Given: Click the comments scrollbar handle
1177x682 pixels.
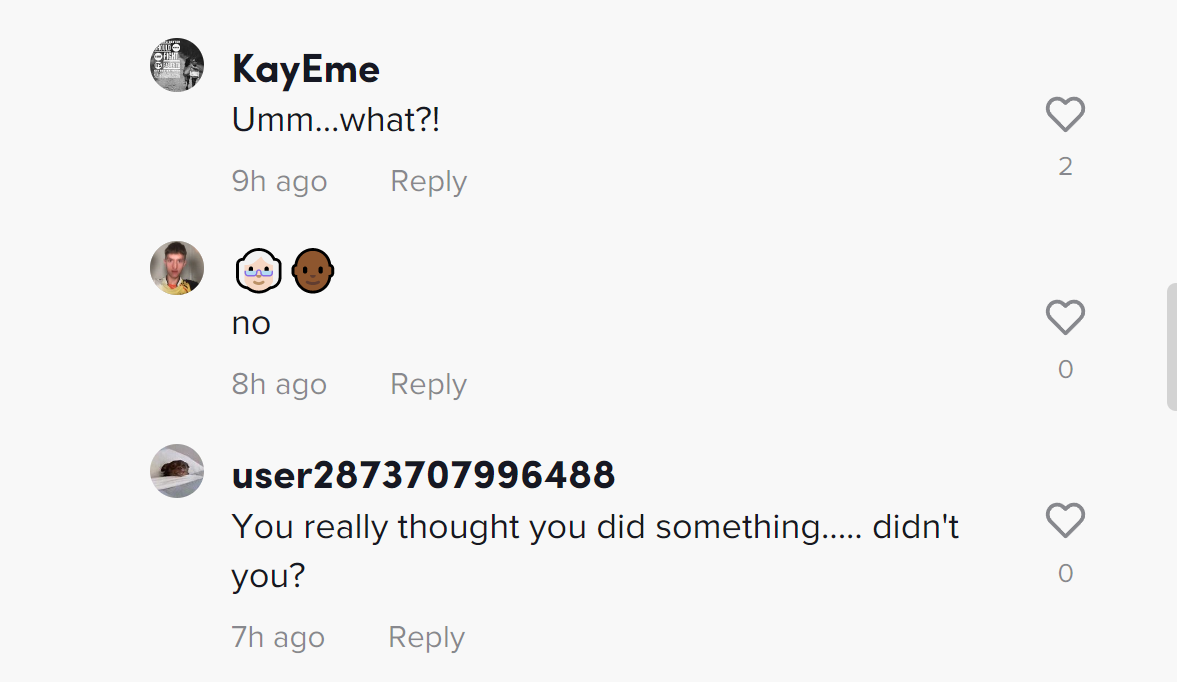Looking at the screenshot, I should (1171, 347).
